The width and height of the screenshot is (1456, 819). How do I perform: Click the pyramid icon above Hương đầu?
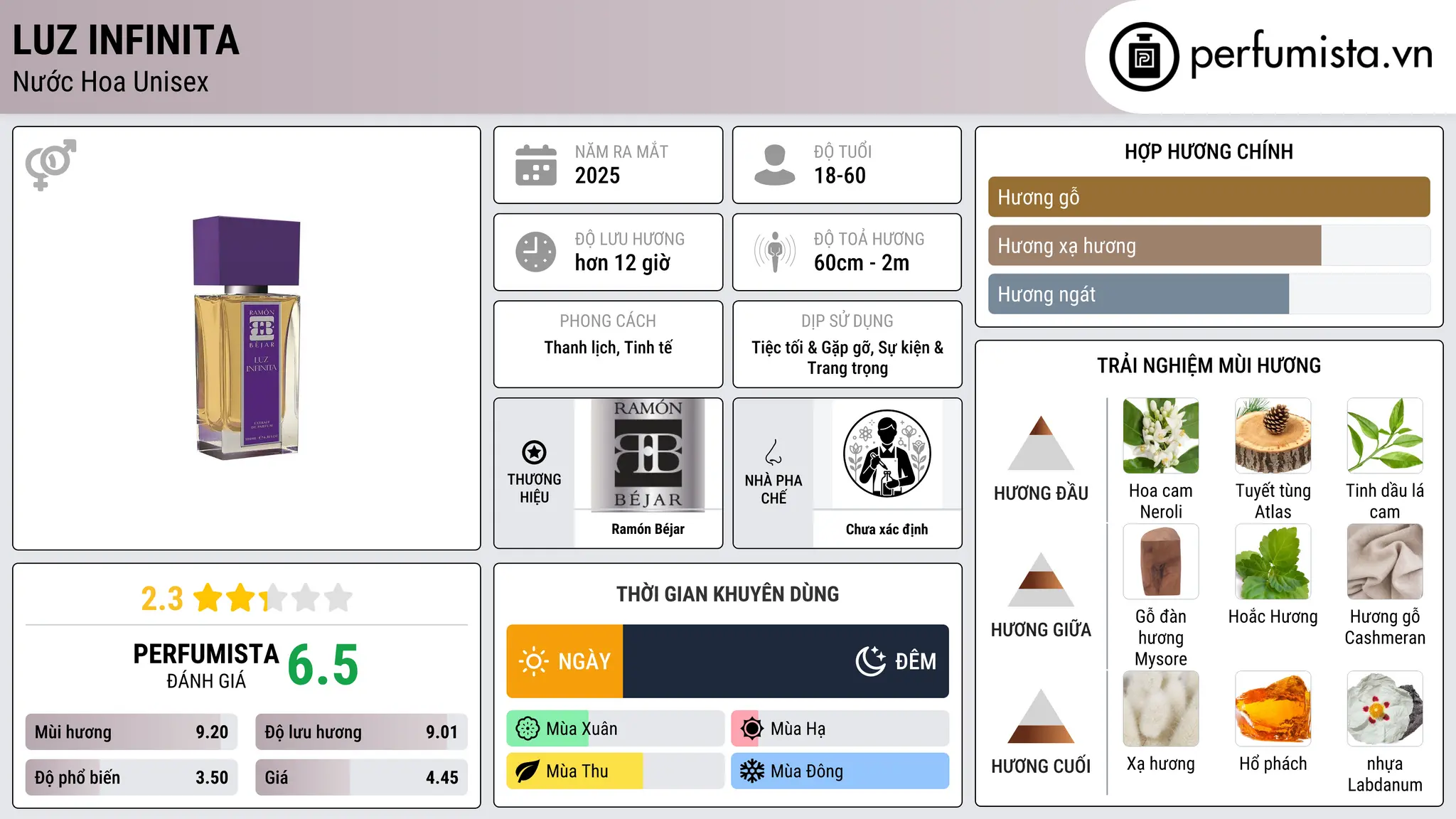point(1041,442)
